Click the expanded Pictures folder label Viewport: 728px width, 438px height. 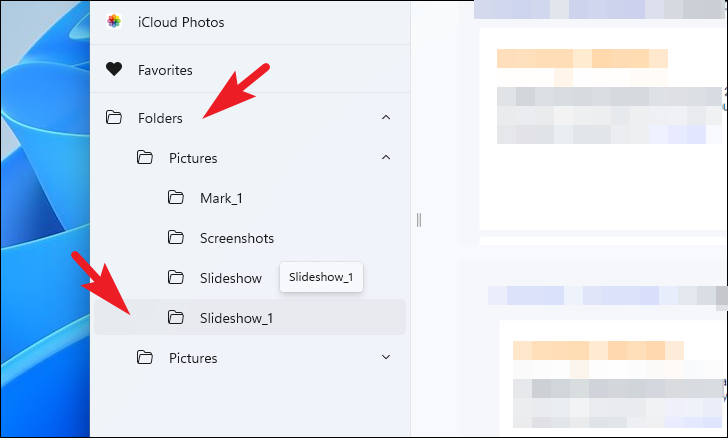coord(192,158)
